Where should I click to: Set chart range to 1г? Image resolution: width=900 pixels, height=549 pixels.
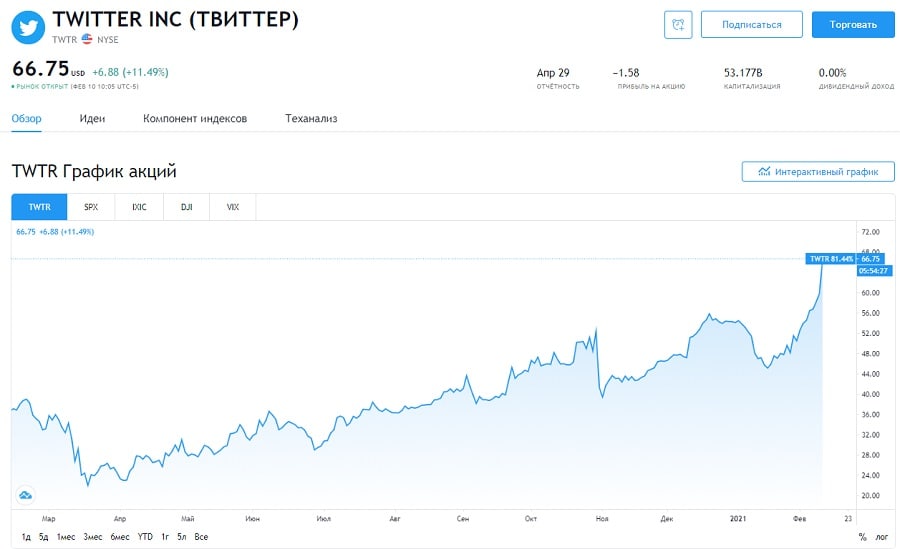[165, 537]
